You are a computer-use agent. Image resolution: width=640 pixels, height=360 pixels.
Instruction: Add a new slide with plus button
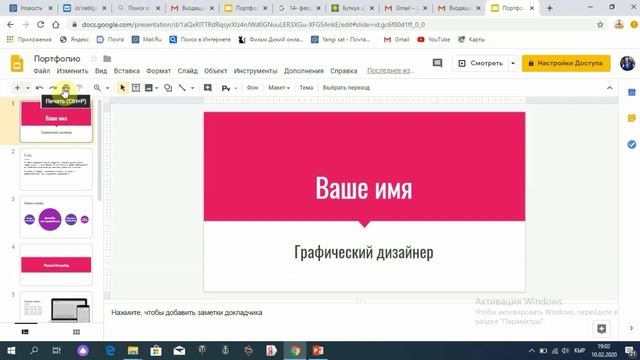[17, 88]
